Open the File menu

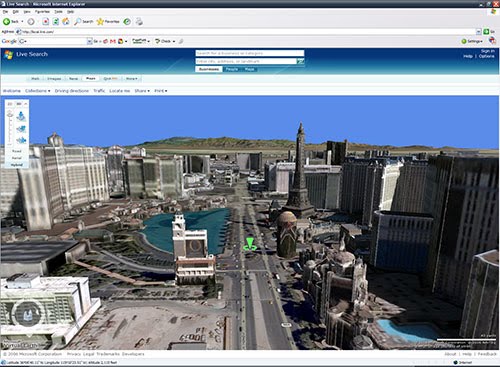pos(5,12)
